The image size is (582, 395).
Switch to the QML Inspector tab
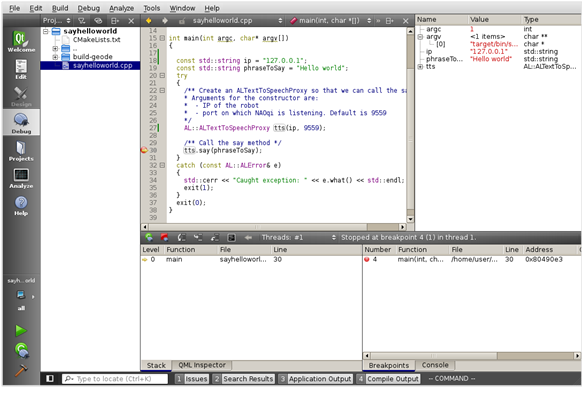coord(202,365)
